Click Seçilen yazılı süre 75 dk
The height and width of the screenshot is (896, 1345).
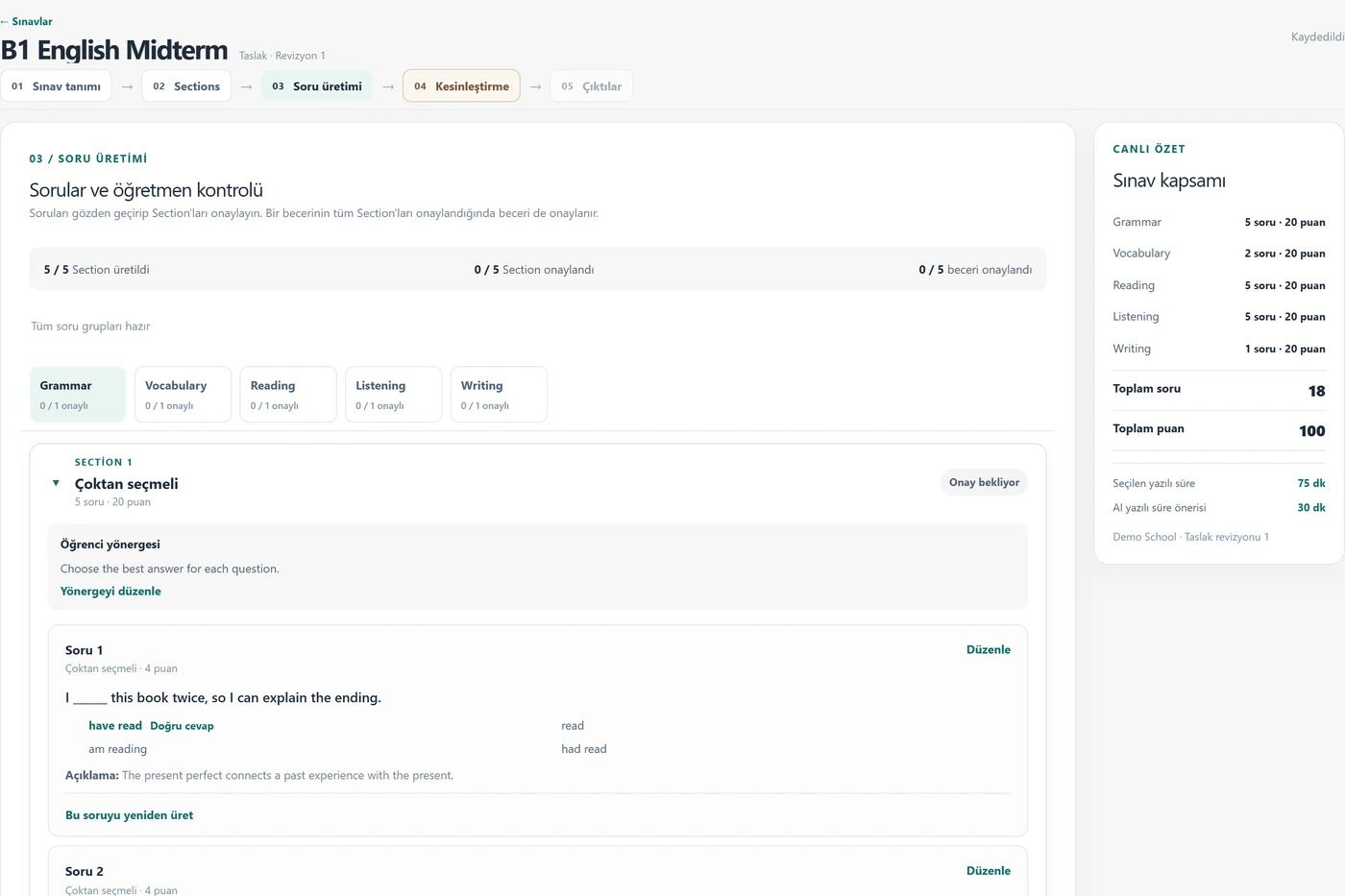click(x=1218, y=483)
